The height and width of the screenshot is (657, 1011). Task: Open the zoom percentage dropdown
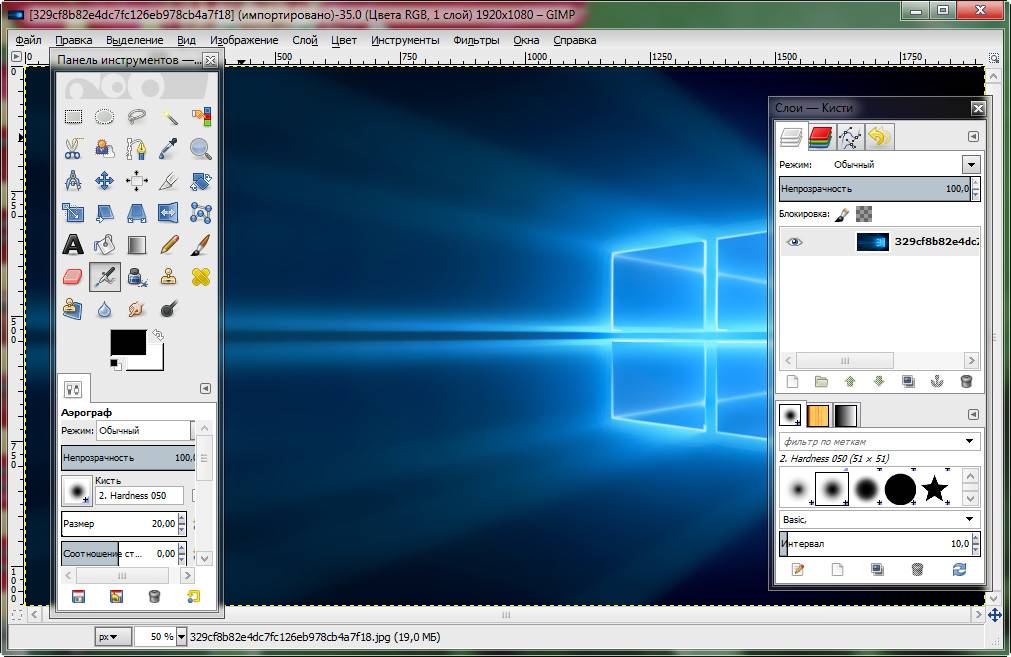click(x=181, y=637)
